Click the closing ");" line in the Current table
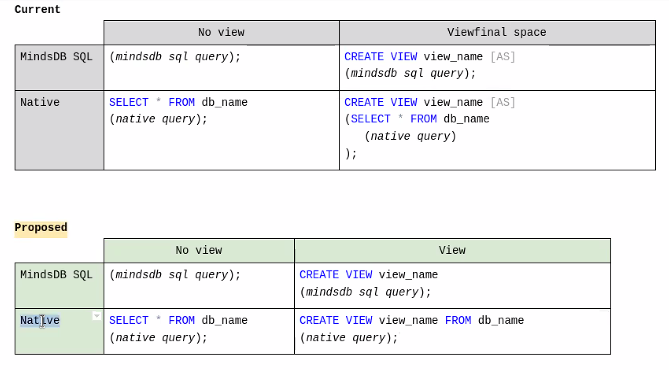 pos(350,154)
